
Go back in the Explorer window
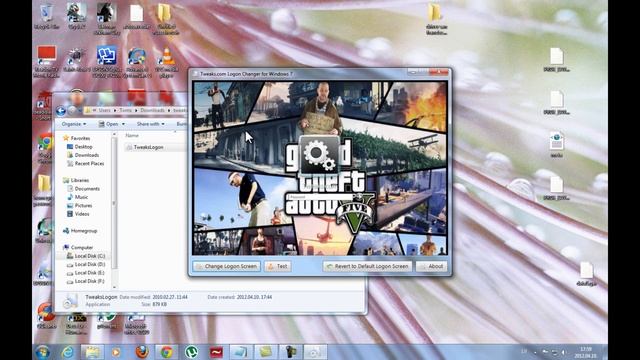[x=61, y=111]
